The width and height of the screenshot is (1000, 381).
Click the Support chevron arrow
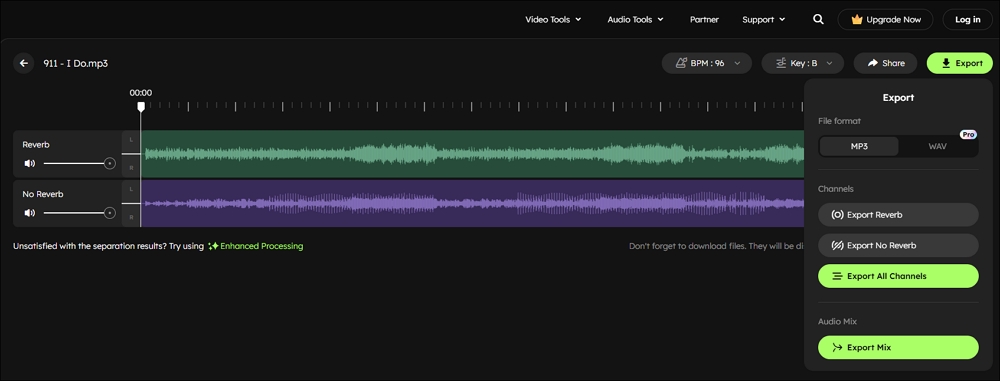pyautogui.click(x=782, y=19)
